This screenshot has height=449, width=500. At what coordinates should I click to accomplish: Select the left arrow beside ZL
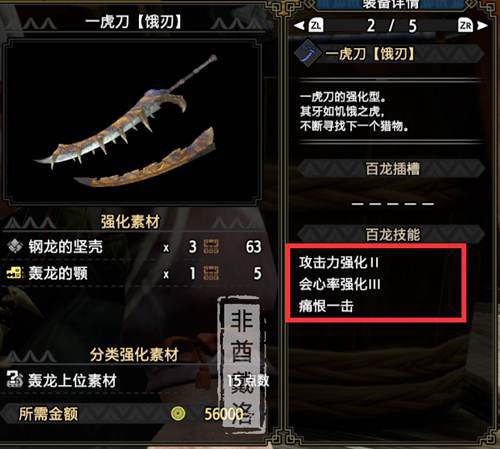pos(299,25)
